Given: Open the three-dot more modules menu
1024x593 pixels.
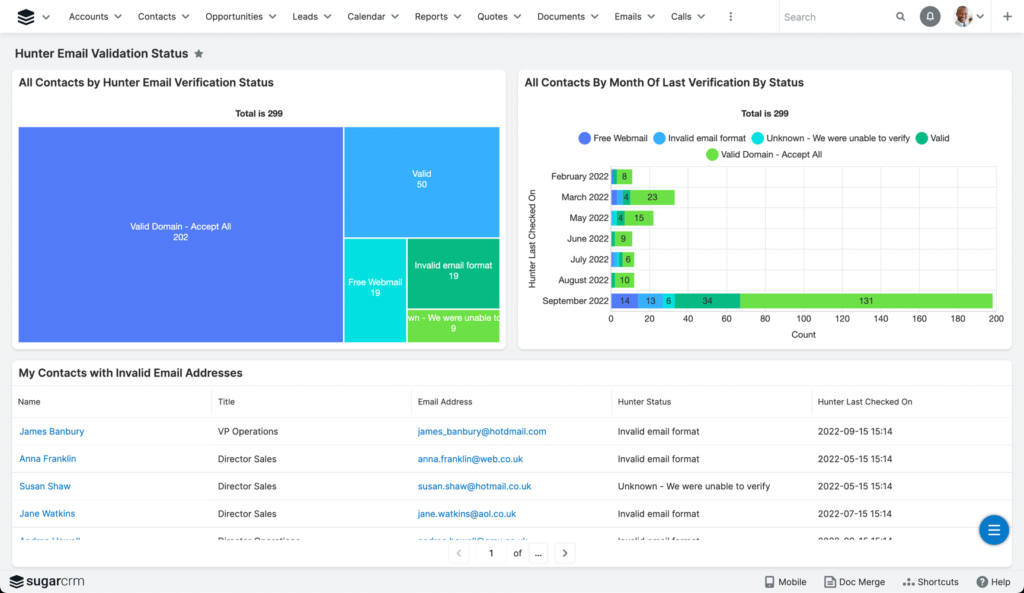Looking at the screenshot, I should 731,17.
